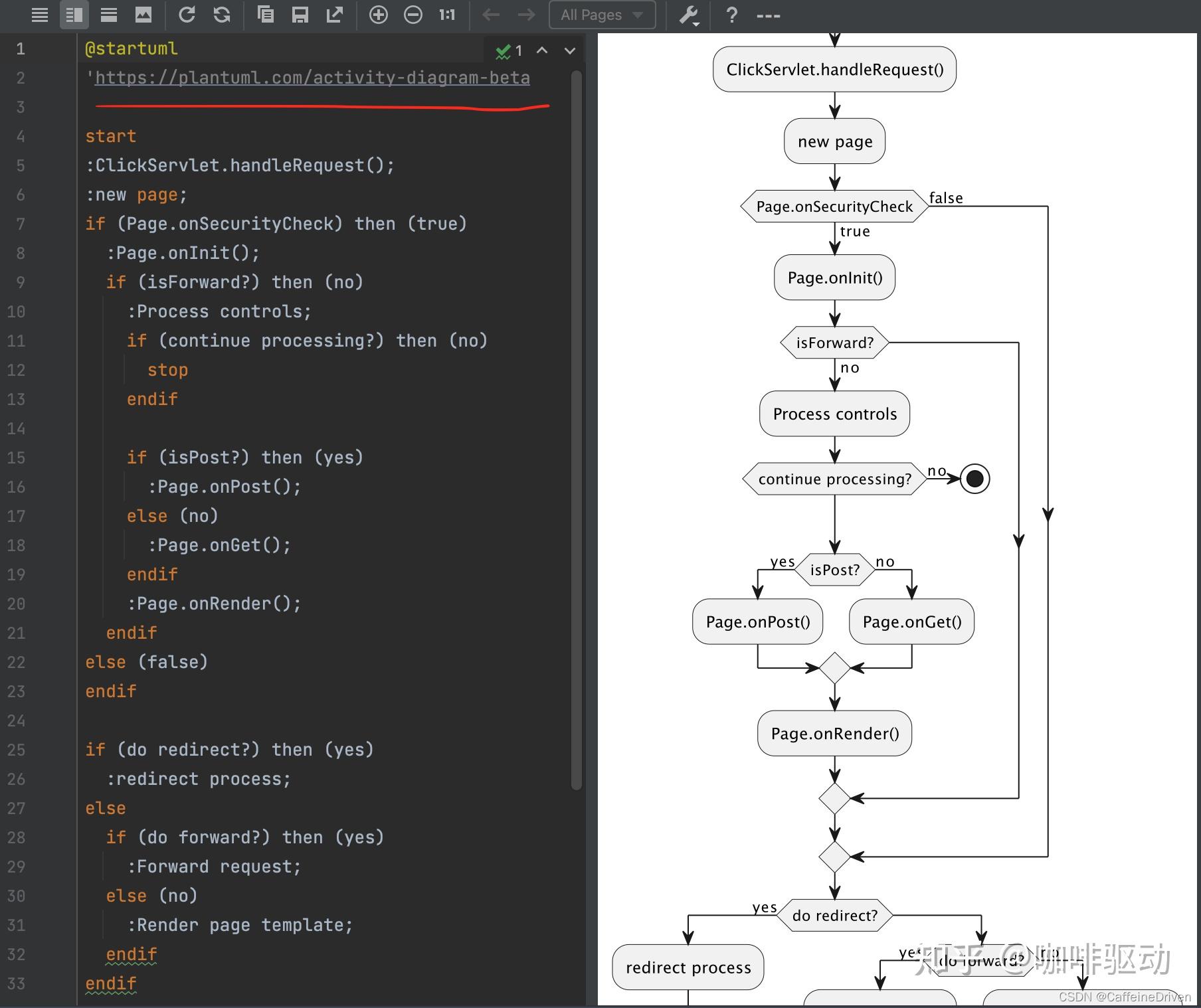This screenshot has width=1201, height=1008.
Task: Open diagram in external window
Action: (x=335, y=15)
